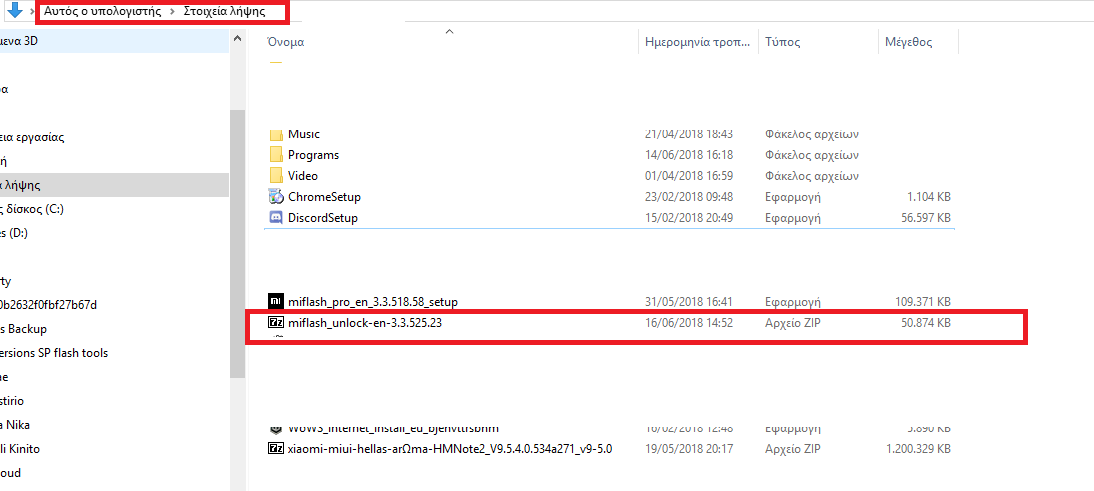Select 'miflash_pro_en_3.3.518.58_setup' file name
The height and width of the screenshot is (491, 1094).
tap(373, 301)
